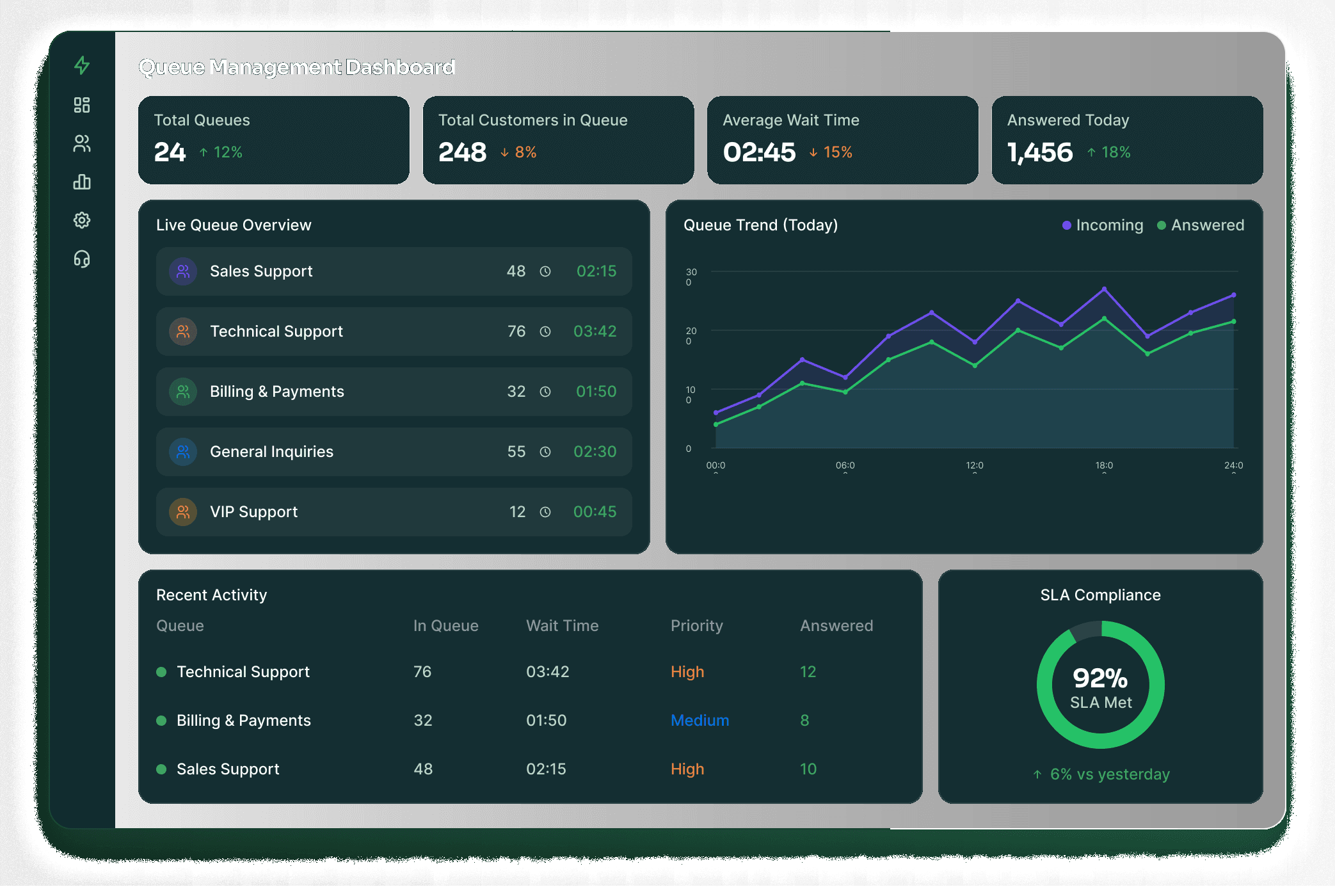1335x896 pixels.
Task: Click the 55 count in General Inquiries row
Action: tap(516, 452)
